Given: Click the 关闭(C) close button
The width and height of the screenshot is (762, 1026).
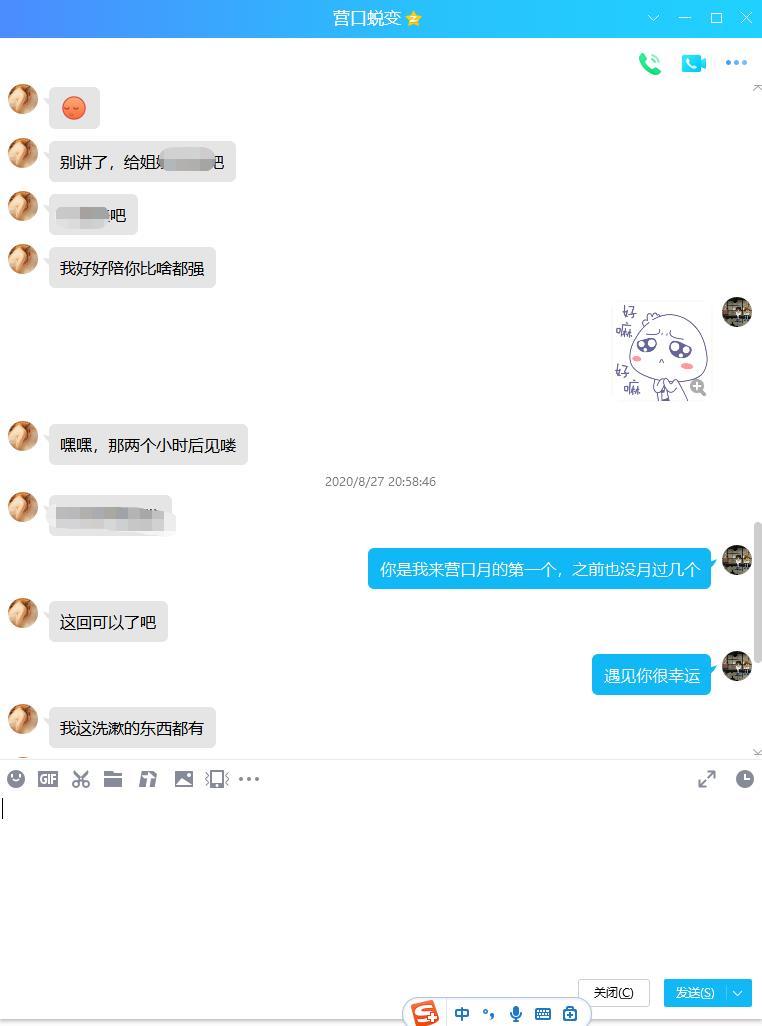Looking at the screenshot, I should click(x=614, y=993).
